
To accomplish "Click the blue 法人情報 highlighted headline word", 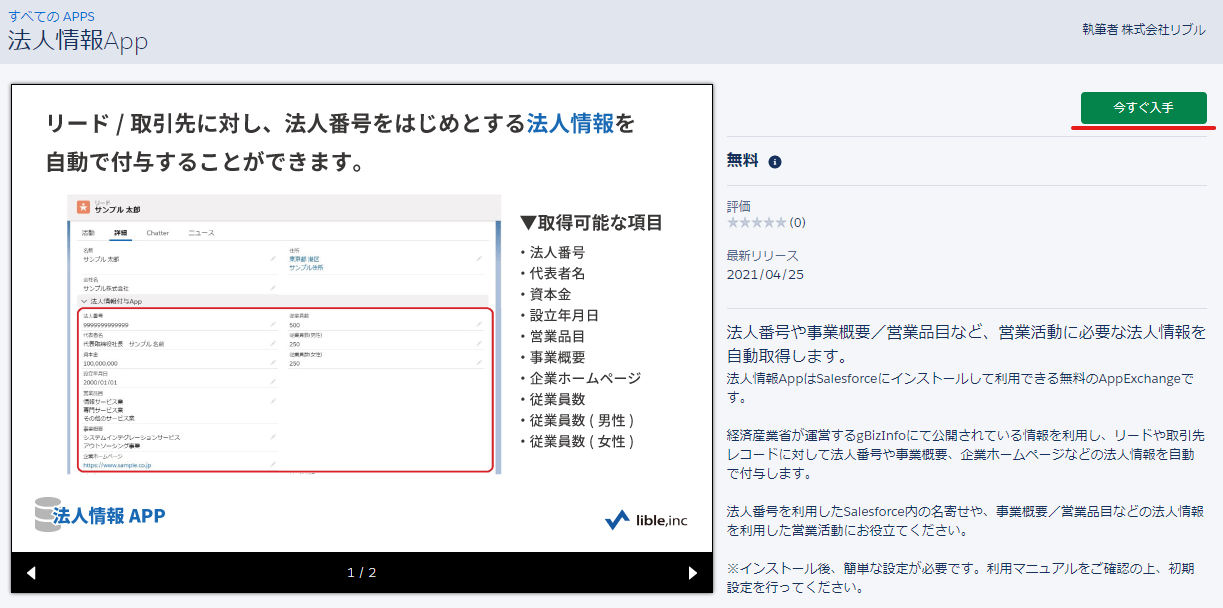I will pyautogui.click(x=570, y=124).
